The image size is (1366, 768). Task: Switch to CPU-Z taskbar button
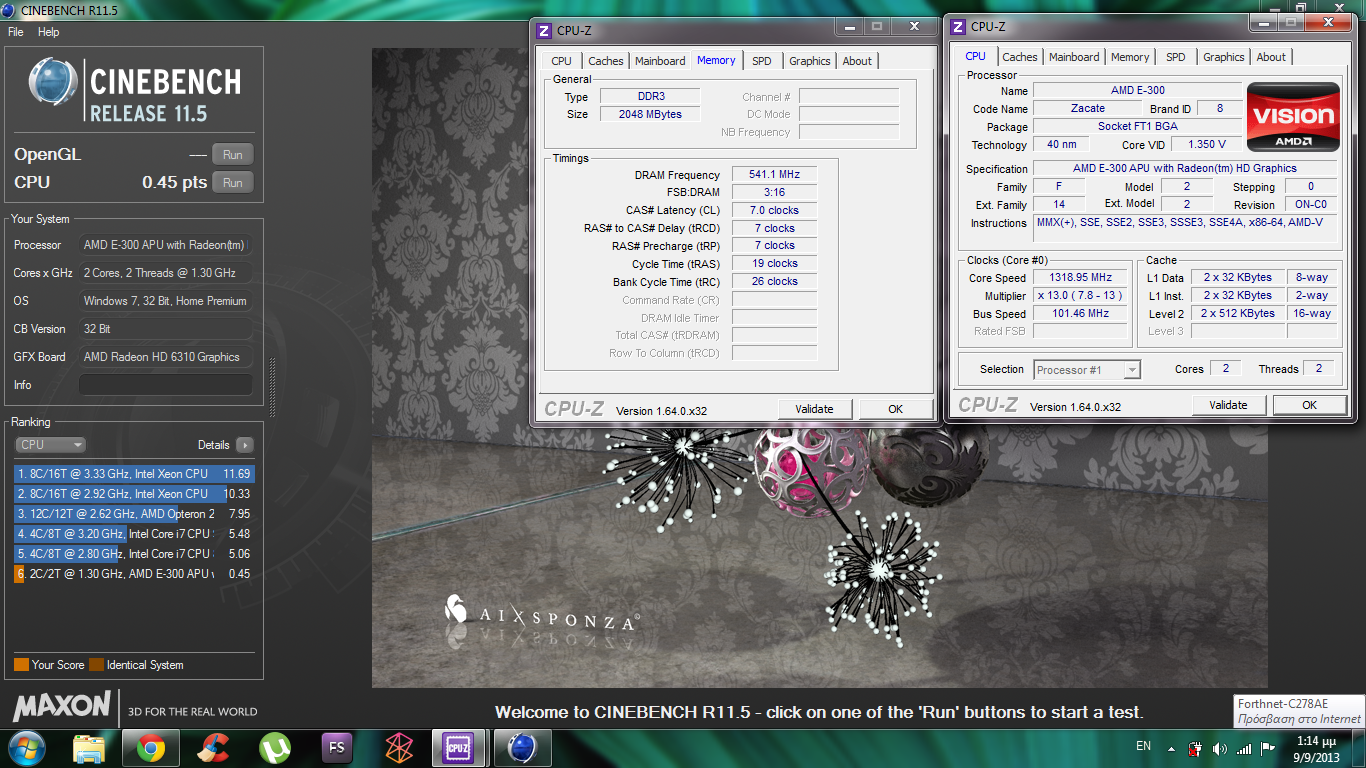point(459,748)
